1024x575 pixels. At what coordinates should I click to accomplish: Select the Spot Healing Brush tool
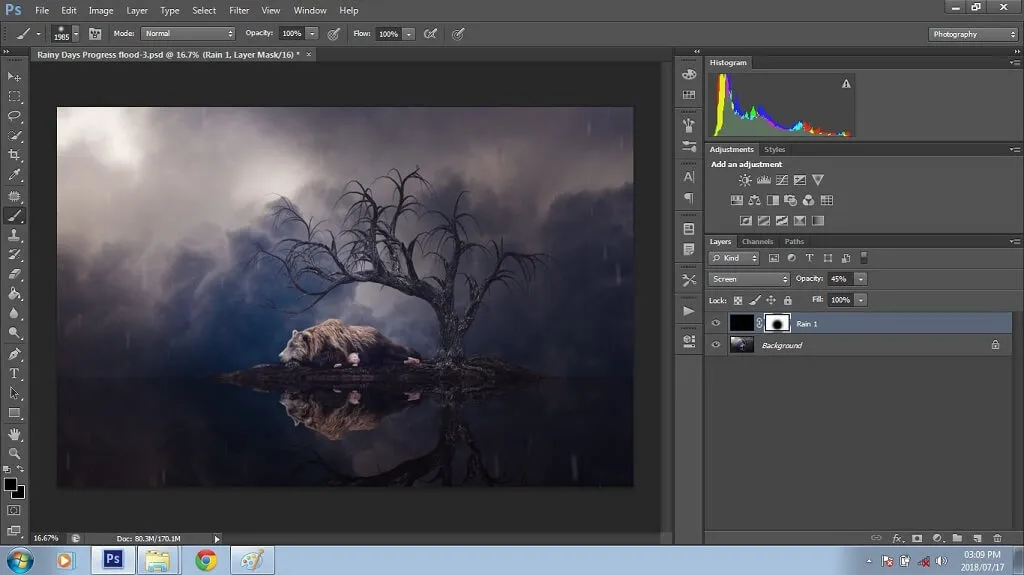pos(14,195)
